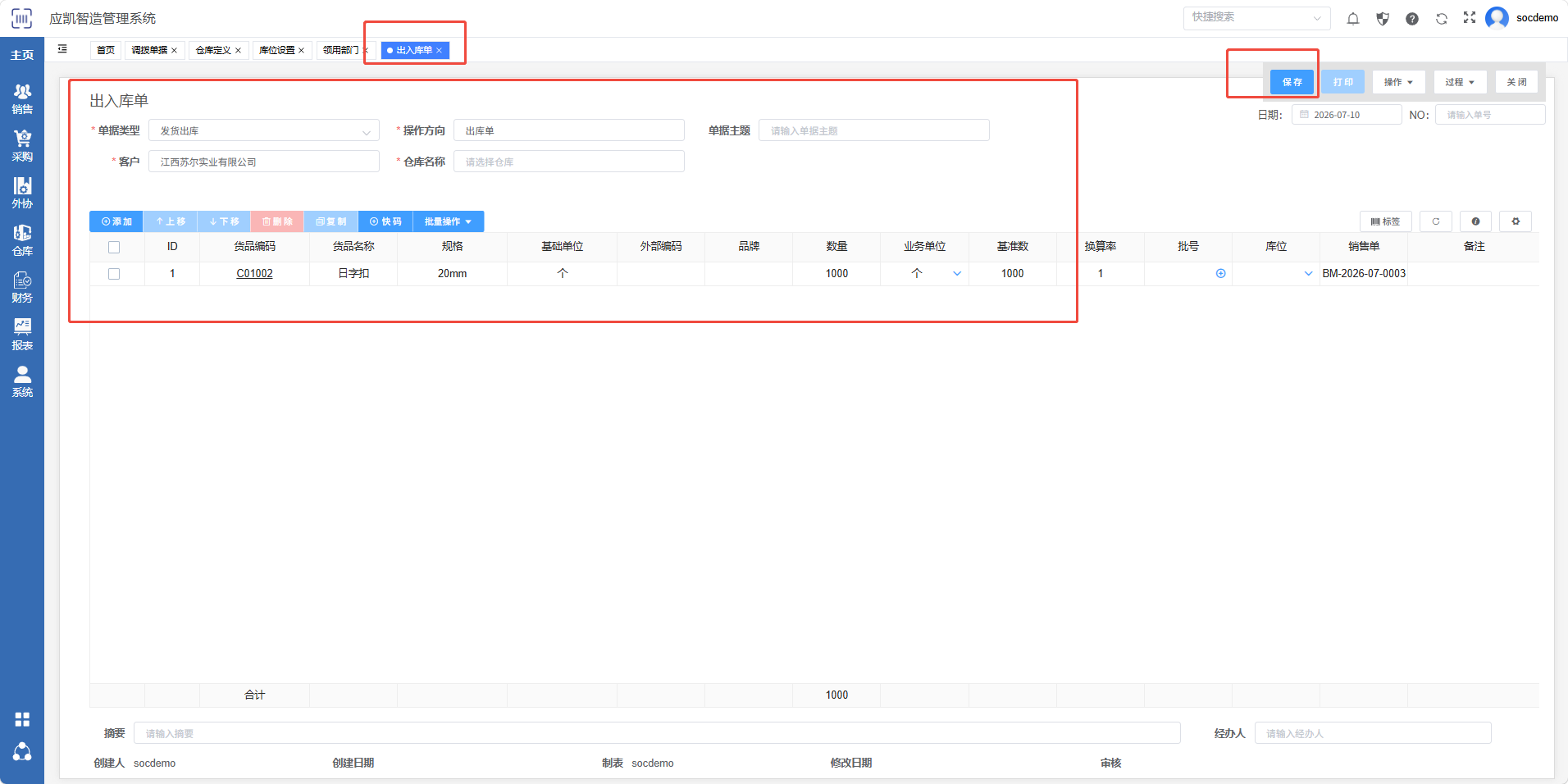1568x784 pixels.
Task: Toggle fullscreen mode icon
Action: [1470, 17]
